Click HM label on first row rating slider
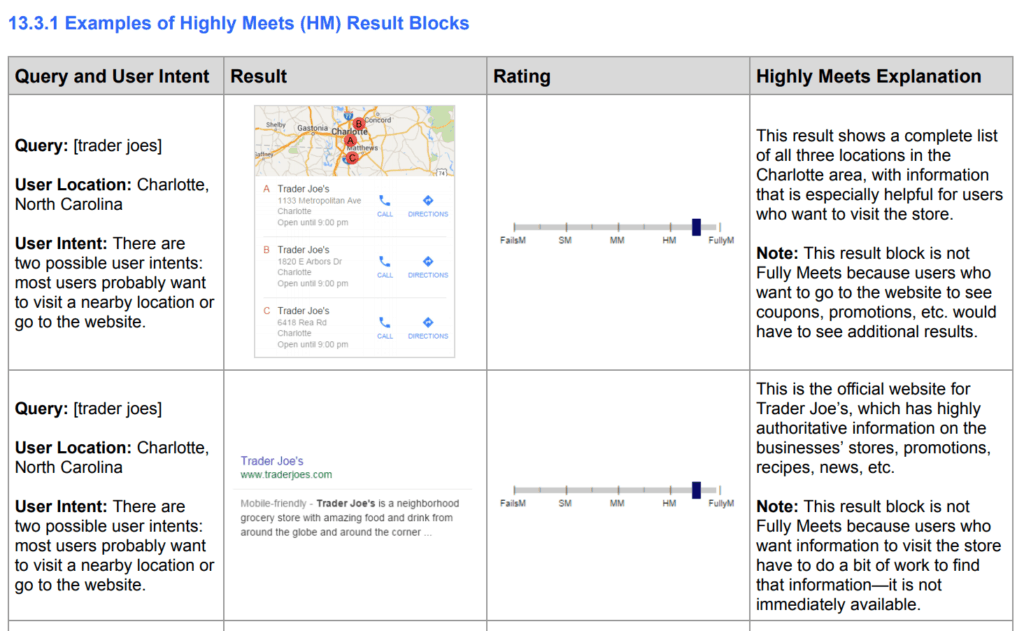The width and height of the screenshot is (1024, 631). click(x=669, y=240)
